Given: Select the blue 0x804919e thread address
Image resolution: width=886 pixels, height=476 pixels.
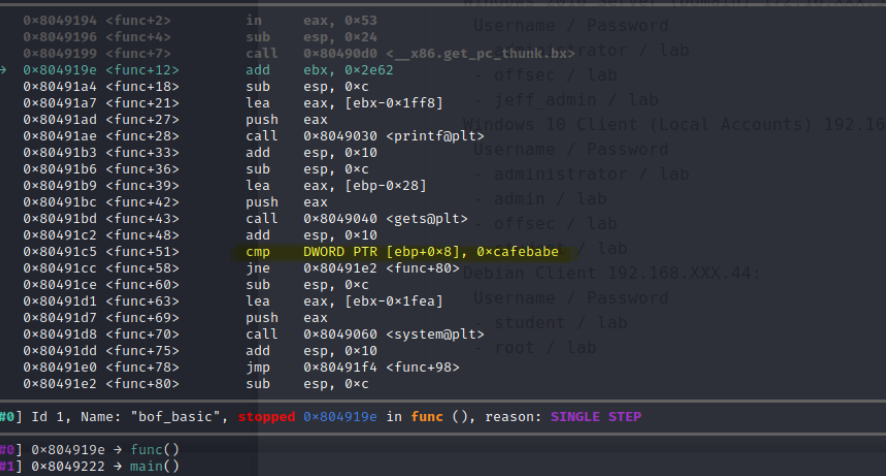Looking at the screenshot, I should 340,417.
